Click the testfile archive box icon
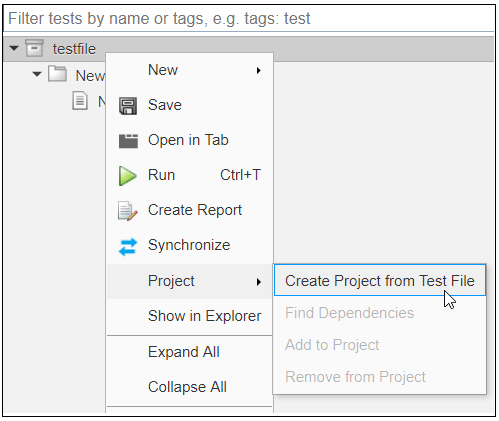The image size is (499, 421). (34, 49)
